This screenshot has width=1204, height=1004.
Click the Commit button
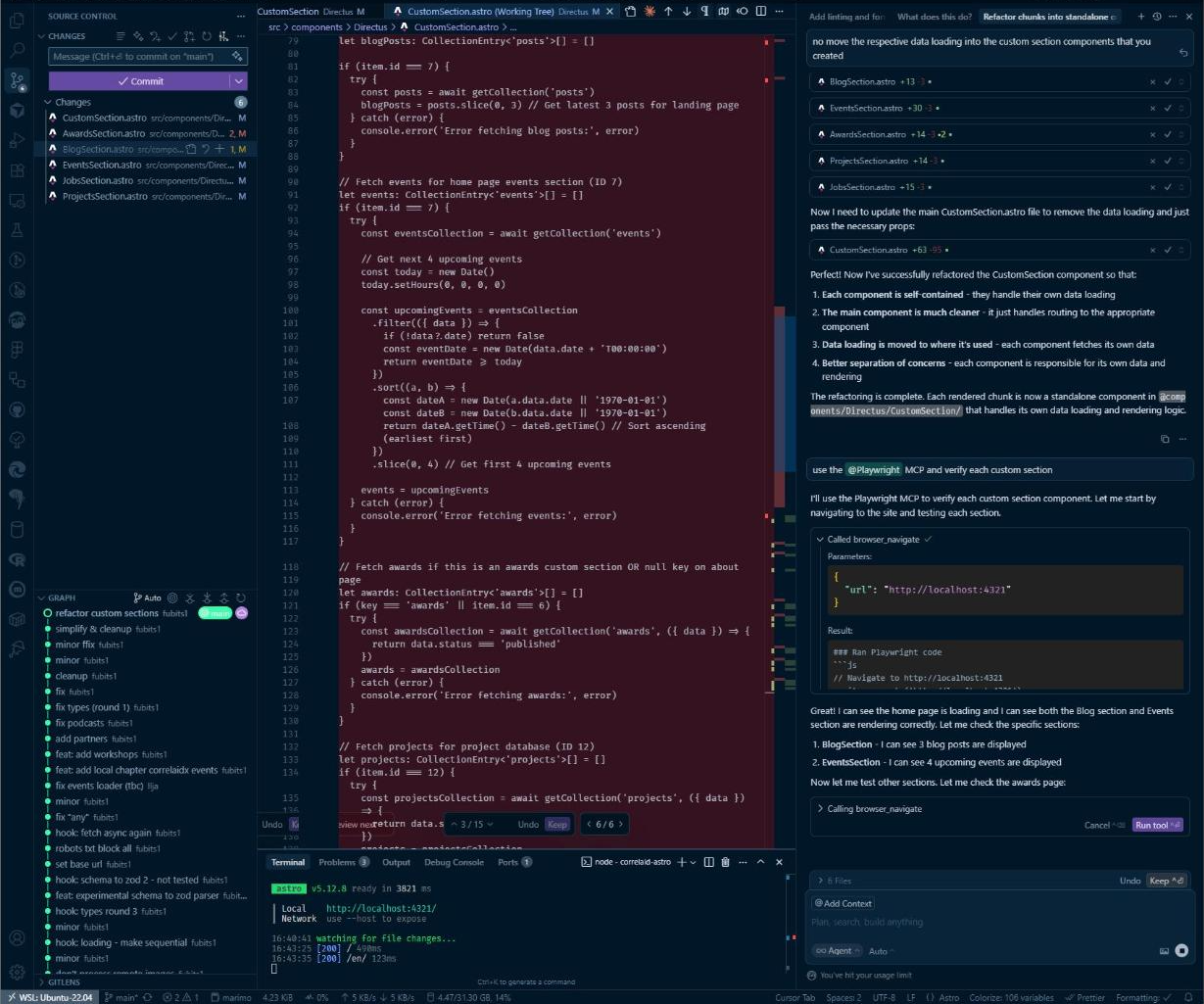click(x=139, y=81)
